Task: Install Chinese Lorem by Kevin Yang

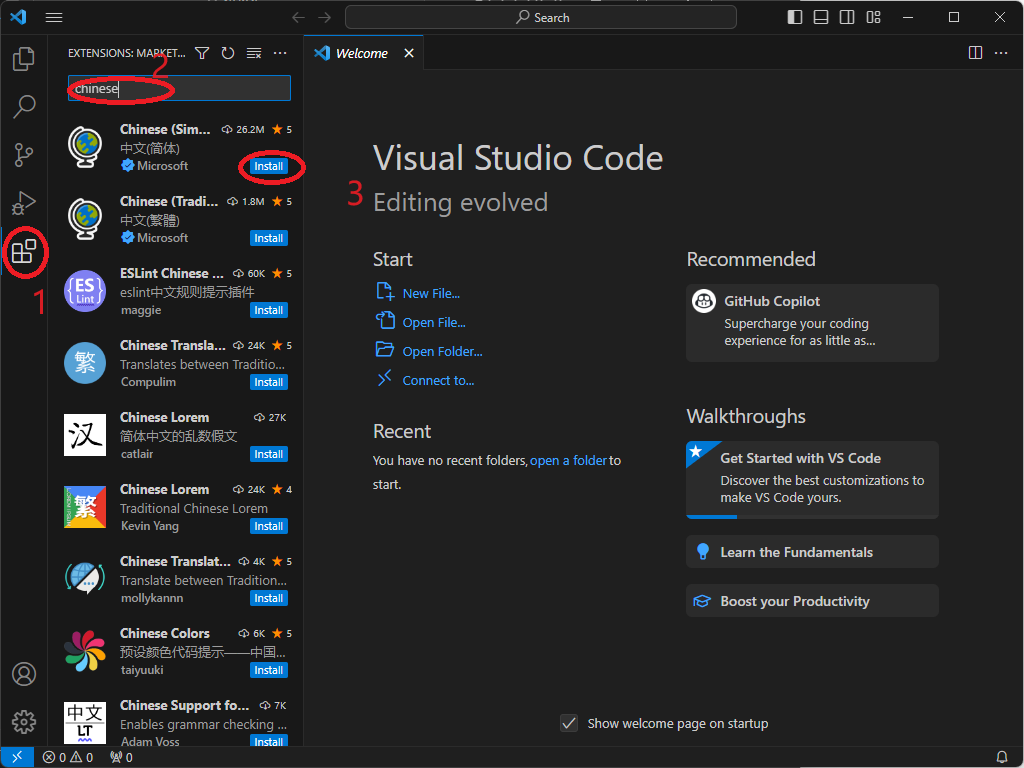Action: point(269,526)
